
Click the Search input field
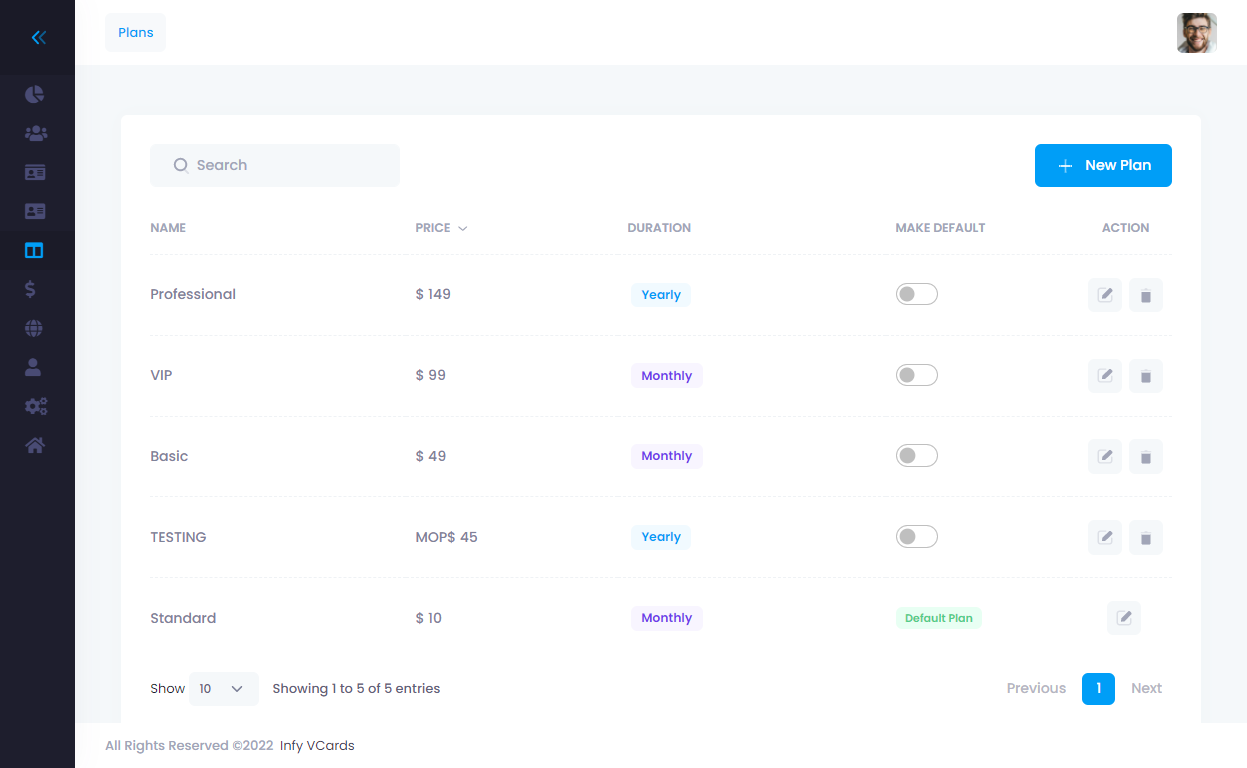coord(275,165)
